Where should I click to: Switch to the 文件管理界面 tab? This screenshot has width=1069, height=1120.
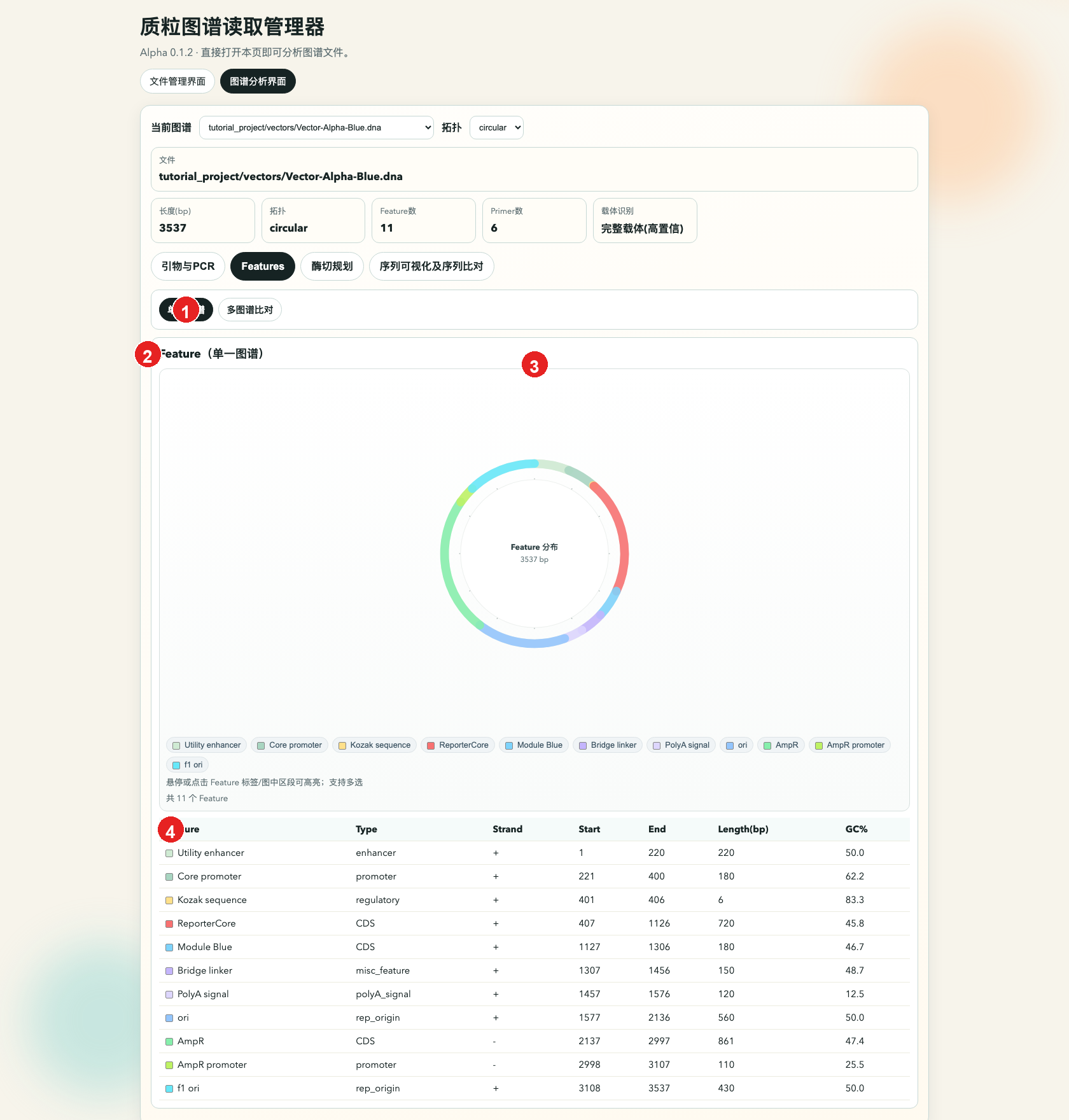177,81
